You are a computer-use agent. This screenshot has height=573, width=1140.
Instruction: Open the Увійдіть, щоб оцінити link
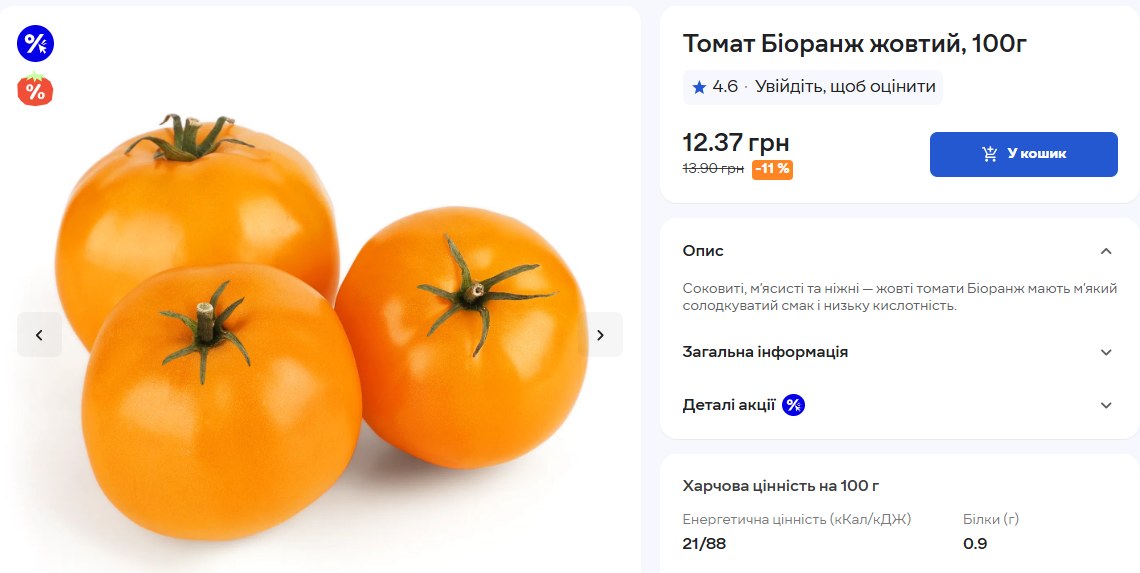pyautogui.click(x=845, y=87)
